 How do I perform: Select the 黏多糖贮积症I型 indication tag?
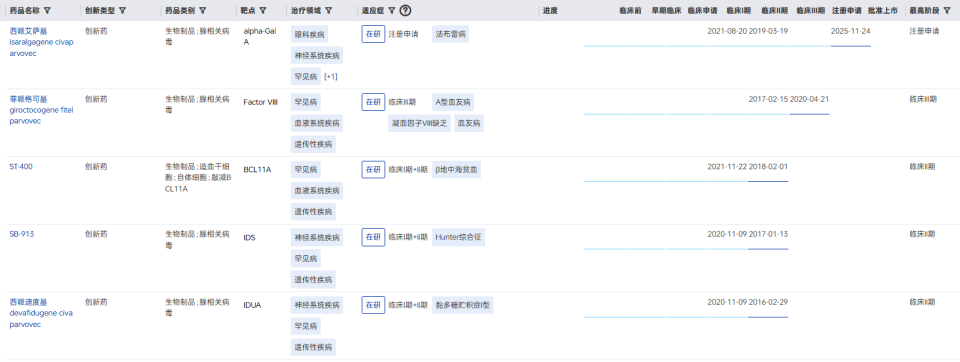463,304
